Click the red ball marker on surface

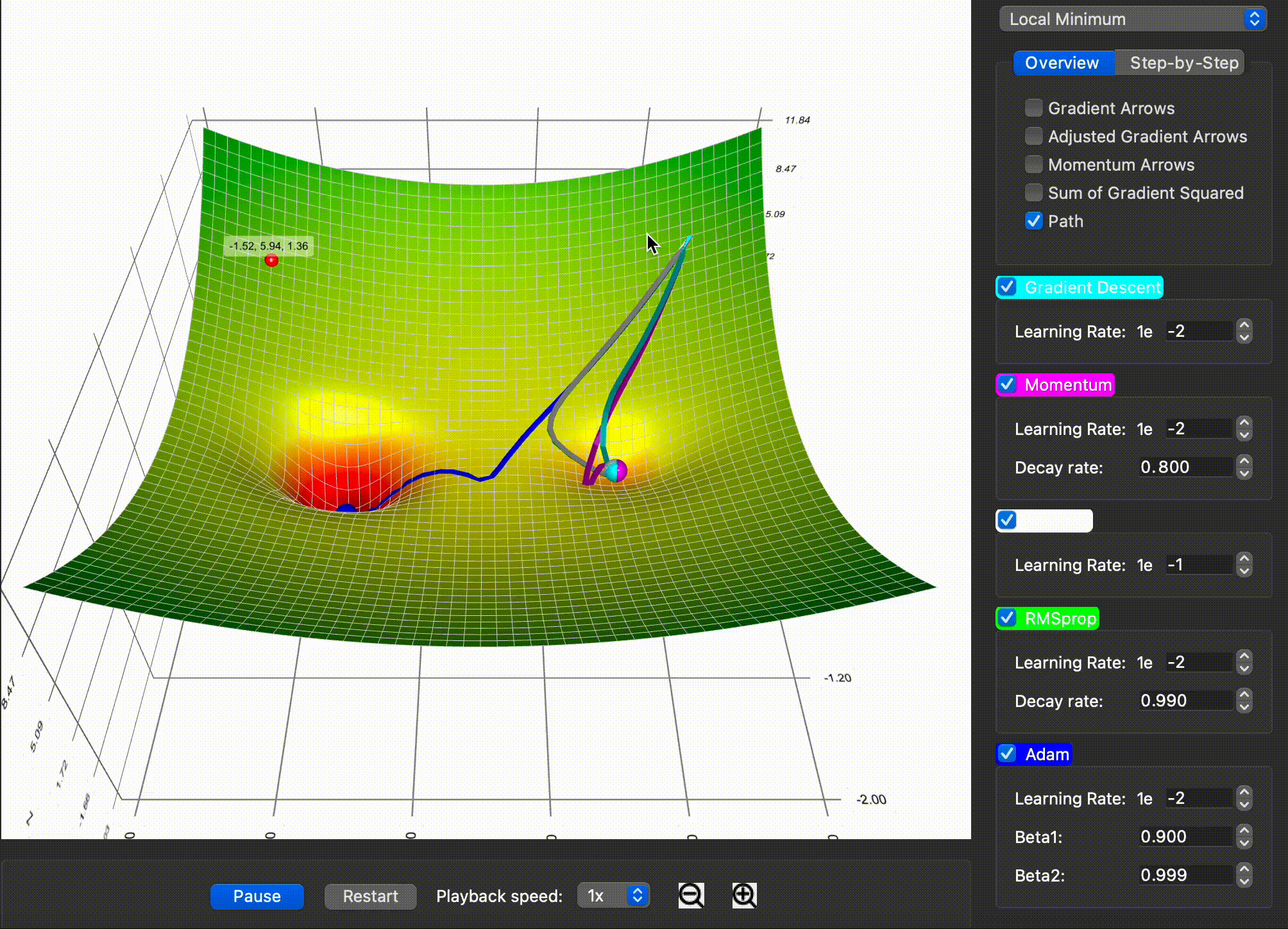point(271,260)
